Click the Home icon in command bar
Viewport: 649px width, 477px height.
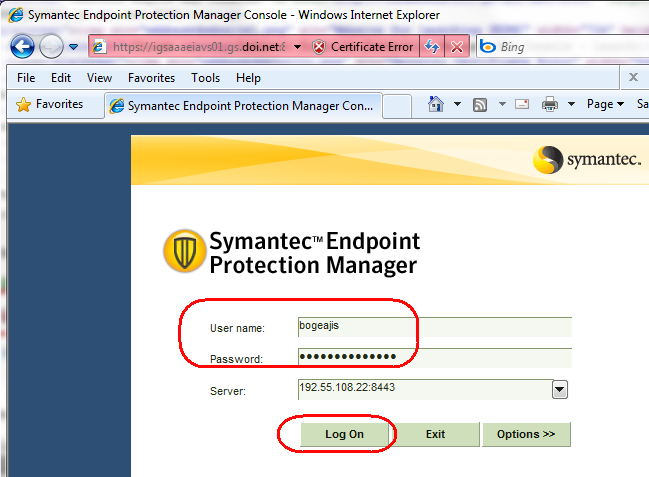pyautogui.click(x=436, y=104)
